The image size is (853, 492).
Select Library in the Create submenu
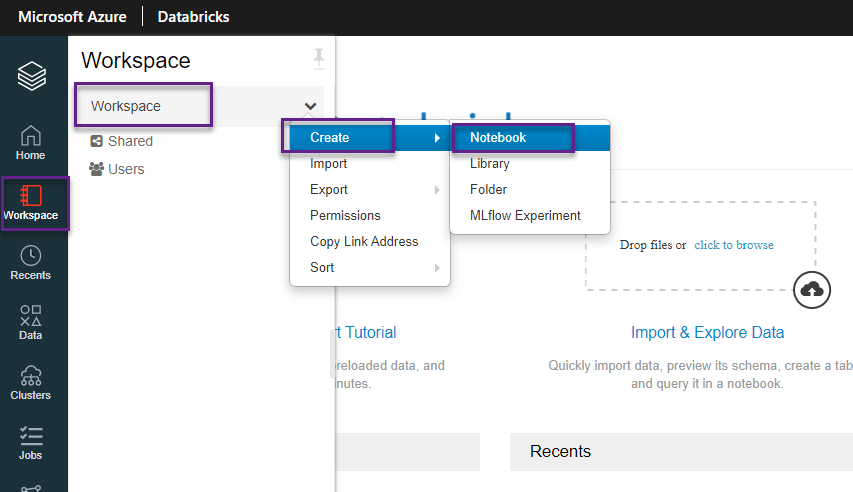(490, 164)
